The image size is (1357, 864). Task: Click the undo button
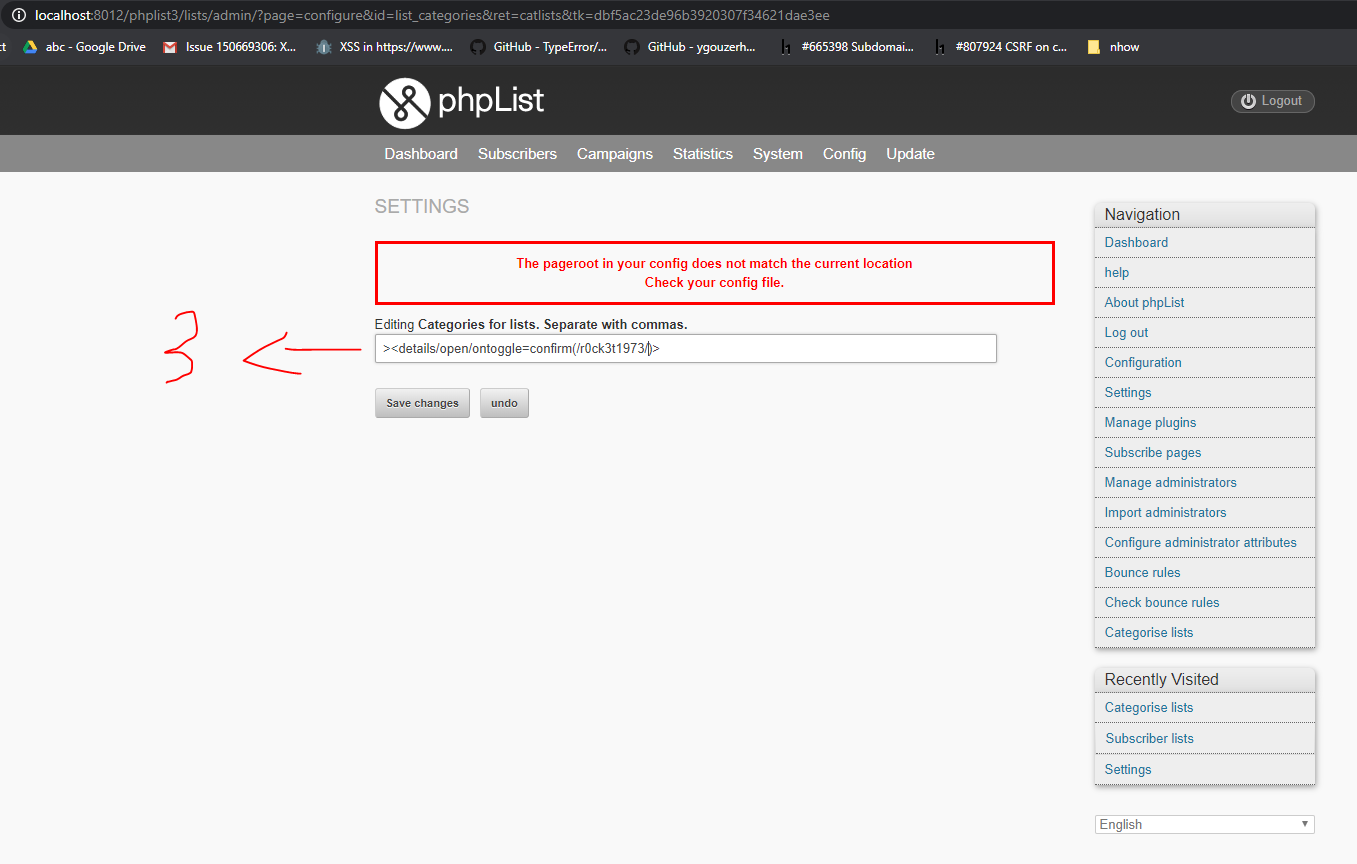point(504,403)
